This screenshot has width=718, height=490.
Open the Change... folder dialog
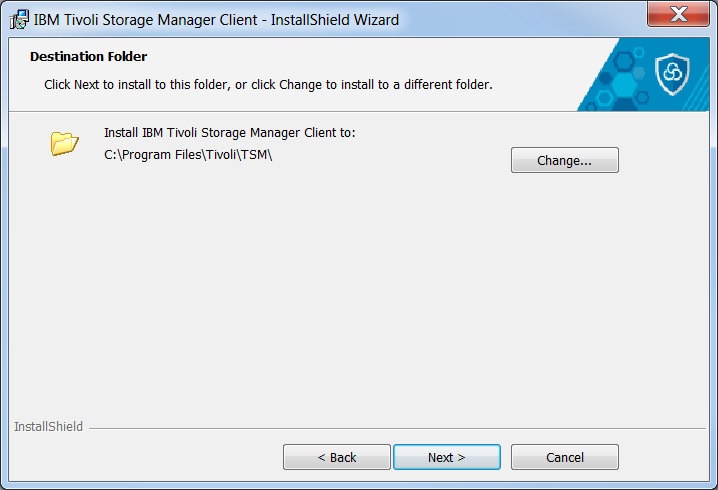tap(565, 160)
